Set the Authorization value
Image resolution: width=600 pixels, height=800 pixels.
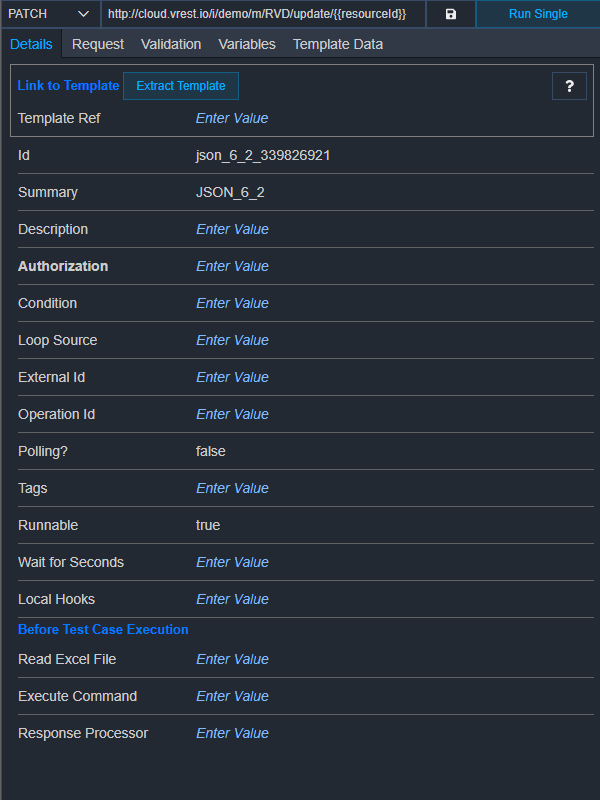(x=232, y=266)
